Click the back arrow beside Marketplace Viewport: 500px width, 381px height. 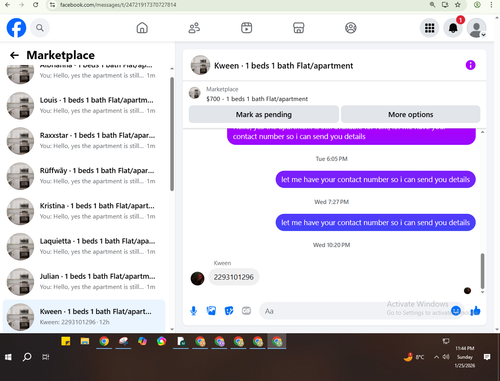pyautogui.click(x=14, y=55)
